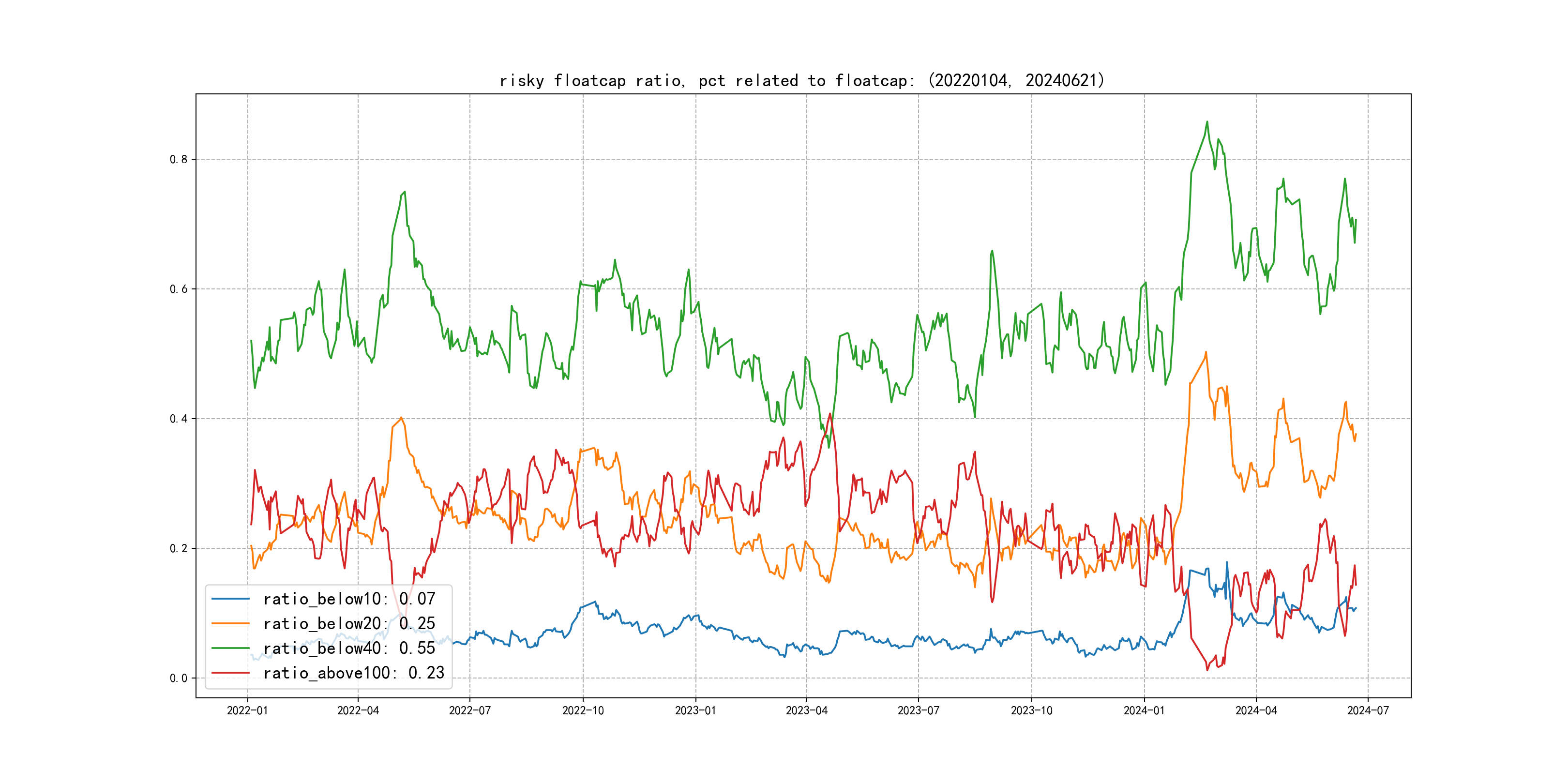Click the 2024-04 x-axis tick label
This screenshot has height=784, width=1568.
1256,710
